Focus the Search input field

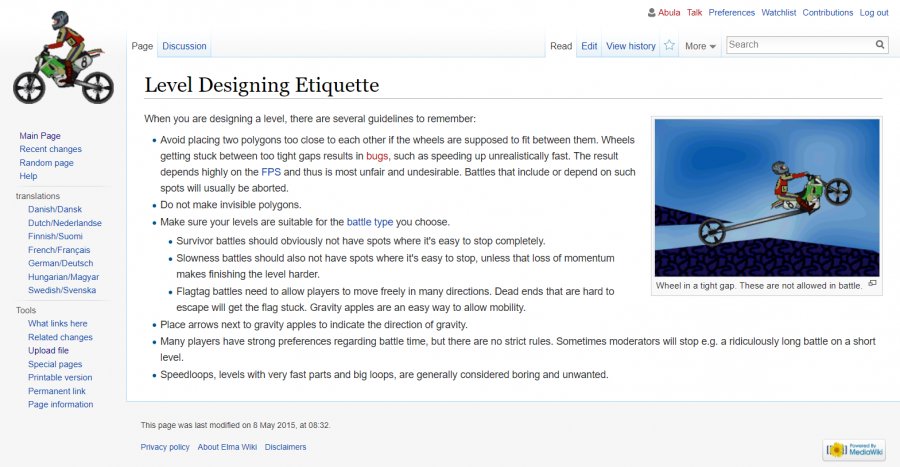(800, 45)
